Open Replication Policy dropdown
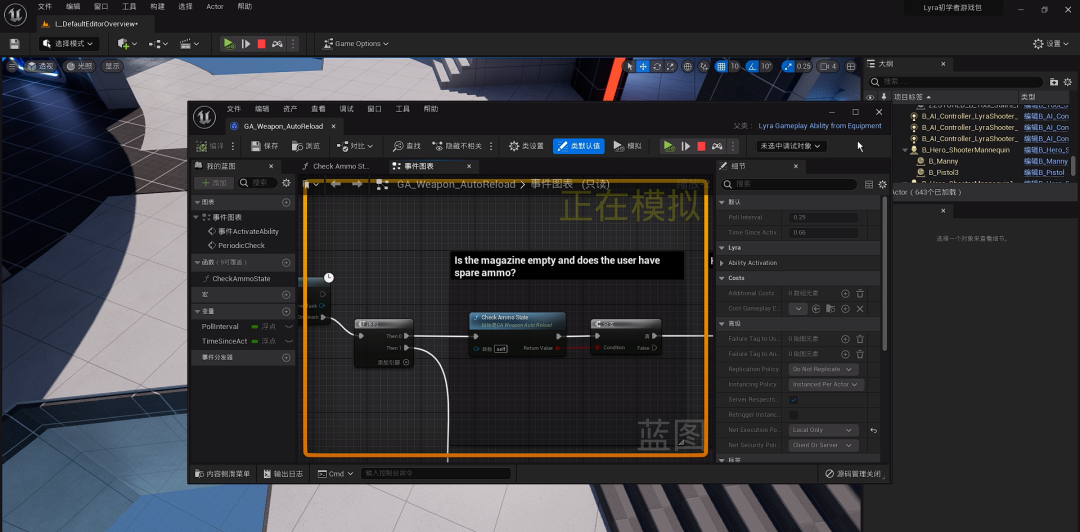 [823, 369]
